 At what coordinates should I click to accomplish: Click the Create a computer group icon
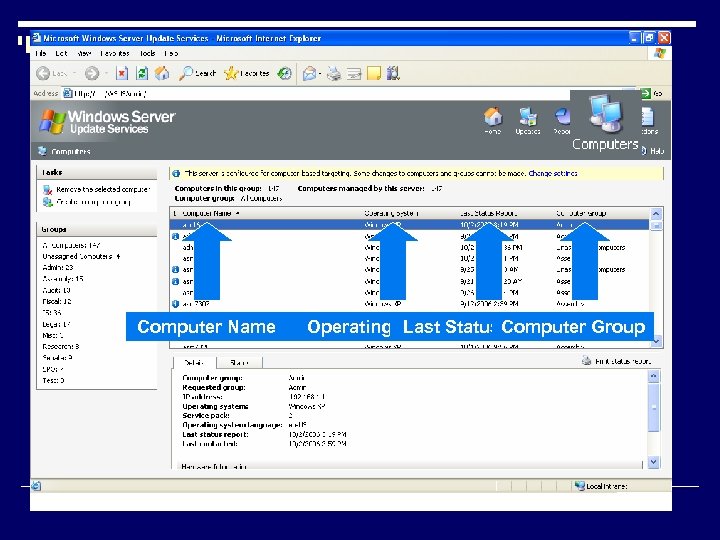[48, 202]
